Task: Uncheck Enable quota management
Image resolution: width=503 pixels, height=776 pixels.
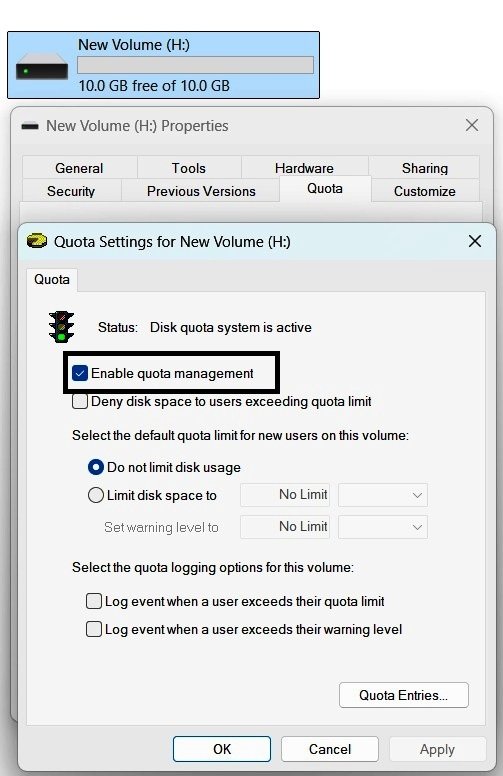Action: click(80, 373)
